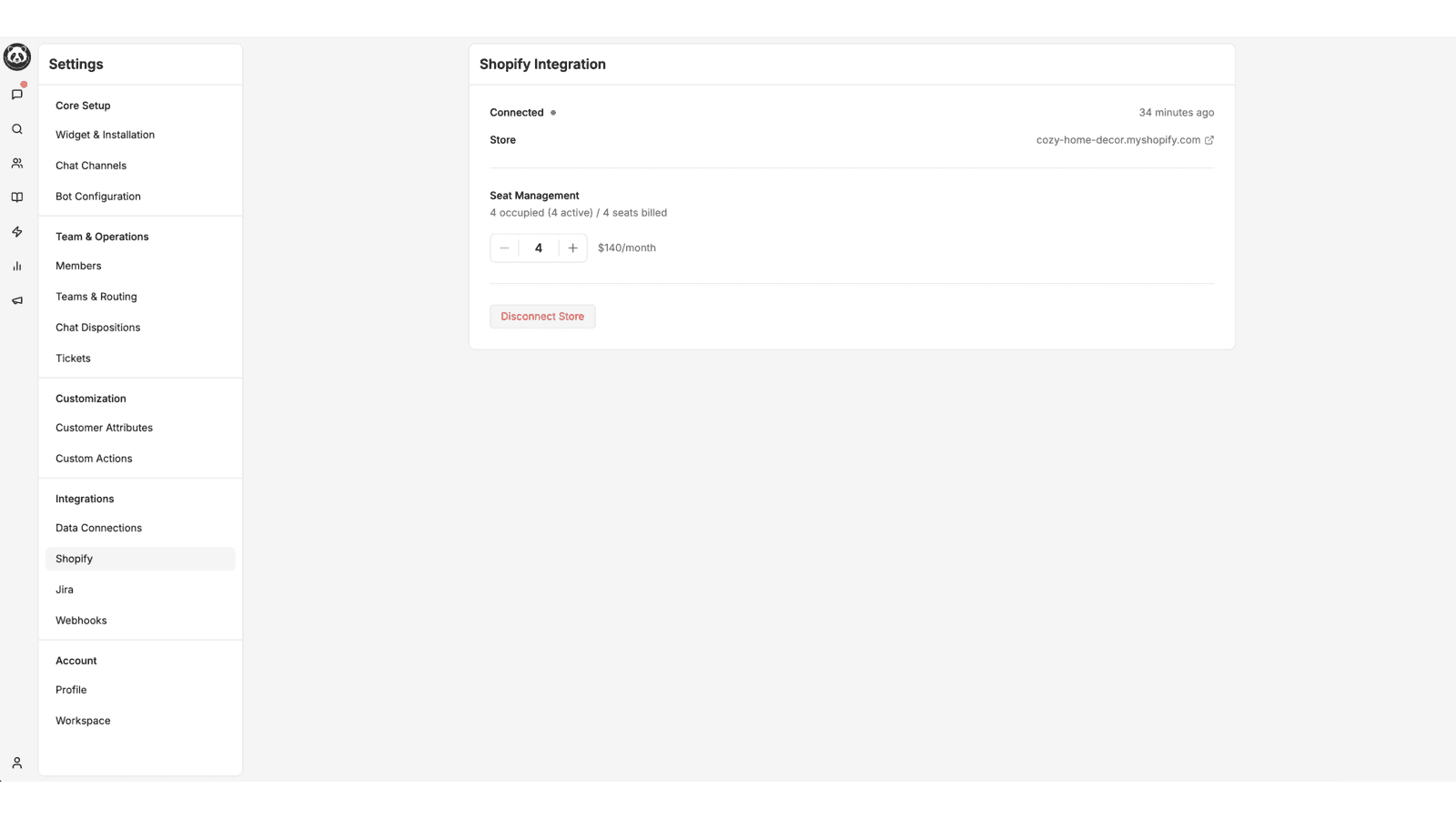Open the chat conversations panel icon

pos(16,94)
